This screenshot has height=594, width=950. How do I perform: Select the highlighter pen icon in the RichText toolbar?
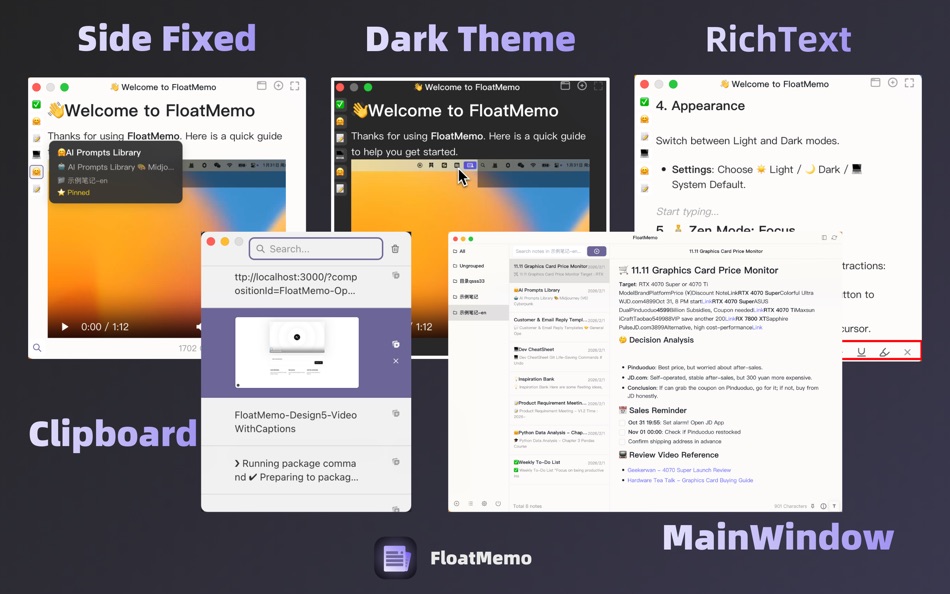tap(885, 352)
